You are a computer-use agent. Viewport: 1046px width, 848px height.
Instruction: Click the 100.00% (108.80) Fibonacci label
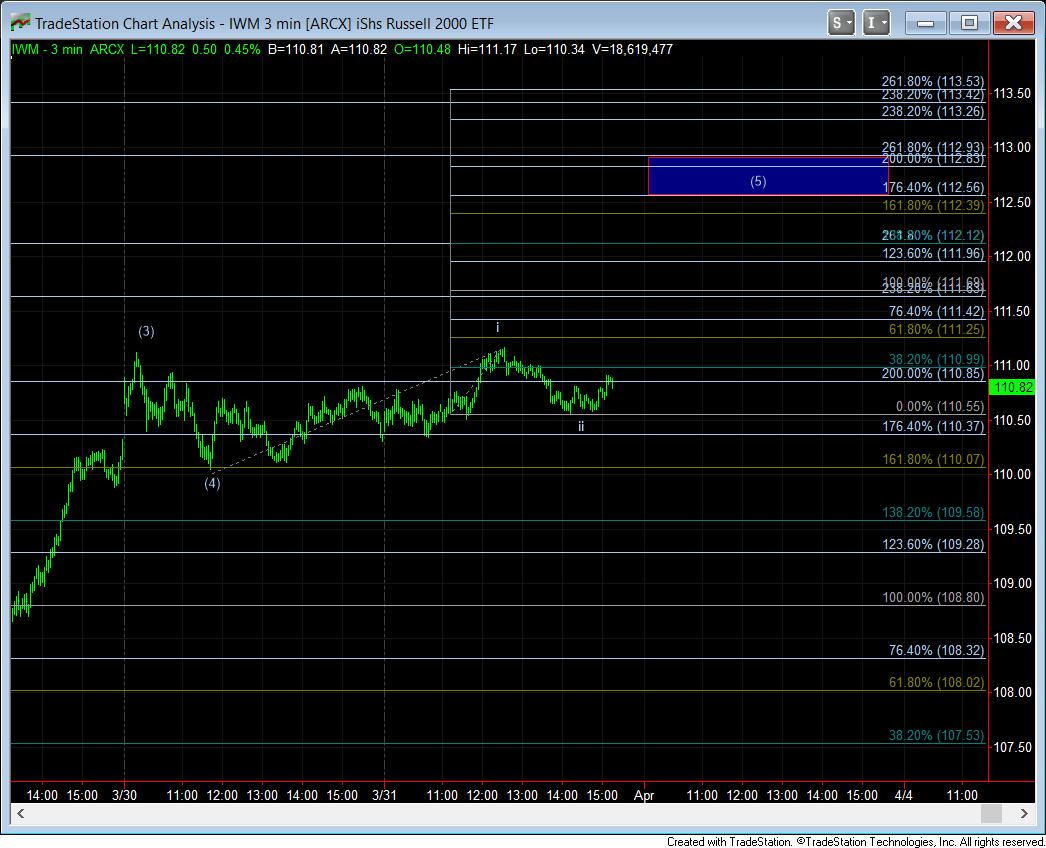click(933, 597)
